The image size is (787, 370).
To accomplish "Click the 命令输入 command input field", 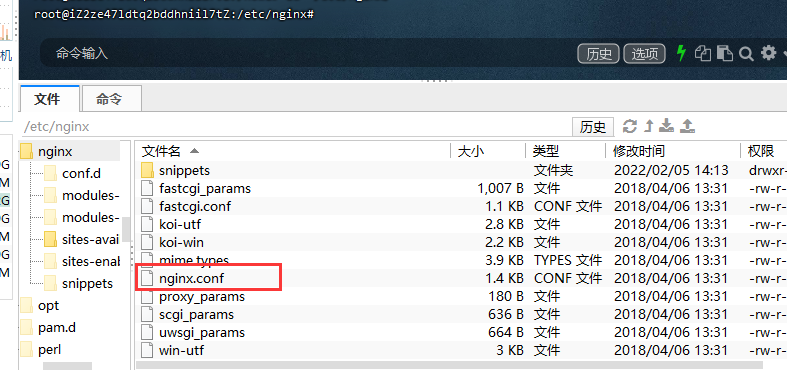I will point(306,53).
